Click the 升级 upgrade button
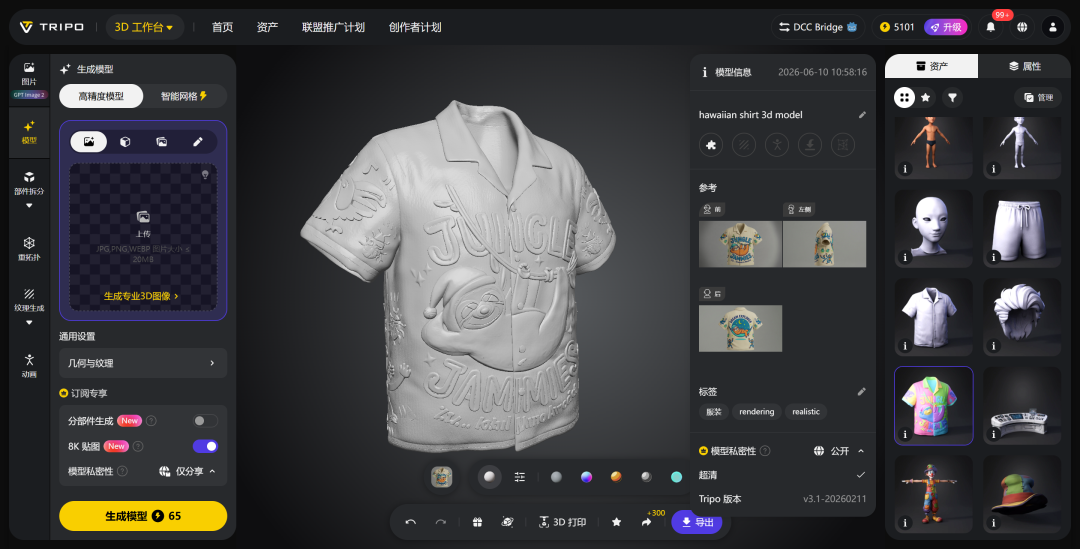The width and height of the screenshot is (1080, 549). tap(946, 27)
